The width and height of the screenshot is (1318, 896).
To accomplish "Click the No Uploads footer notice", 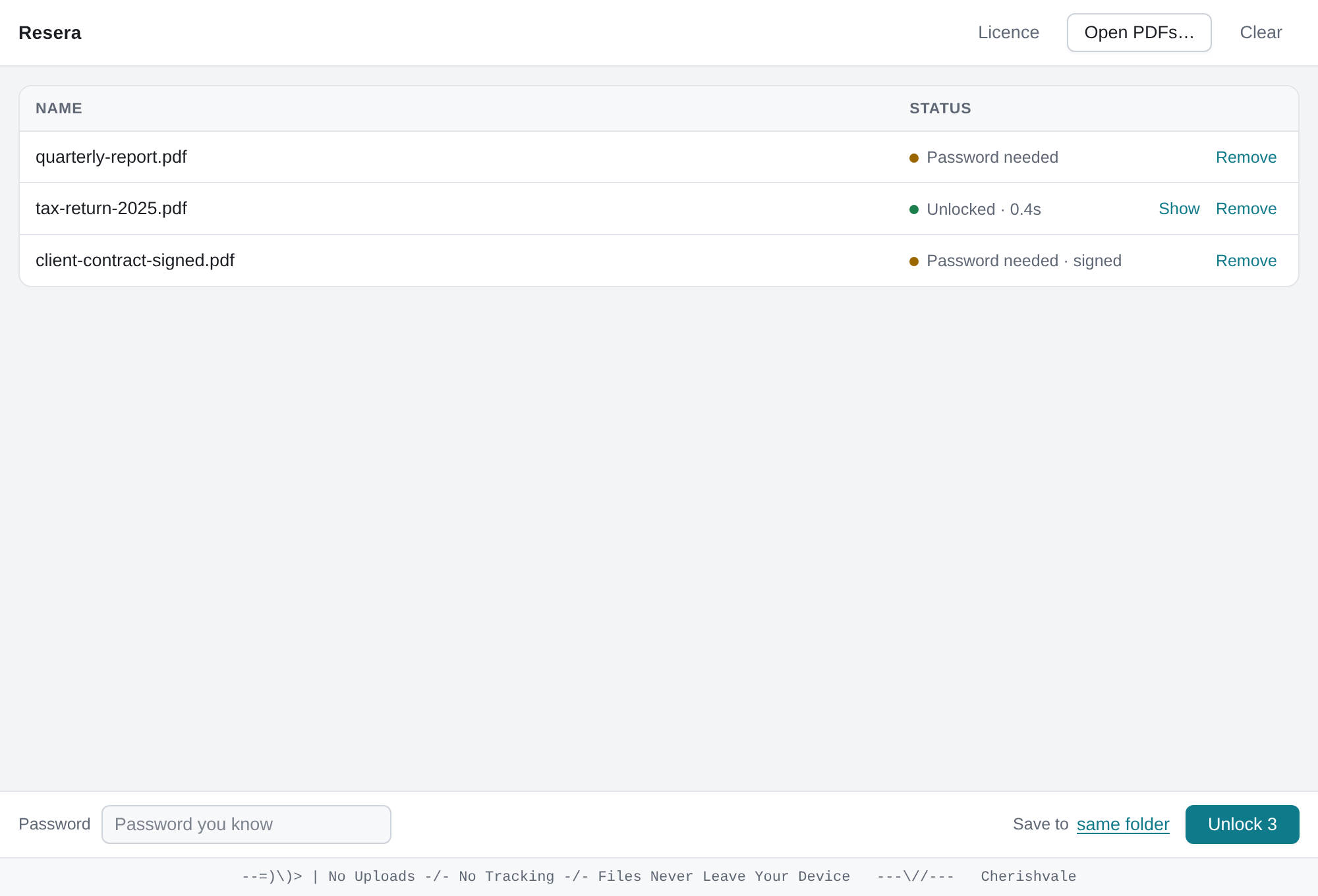I will point(372,876).
